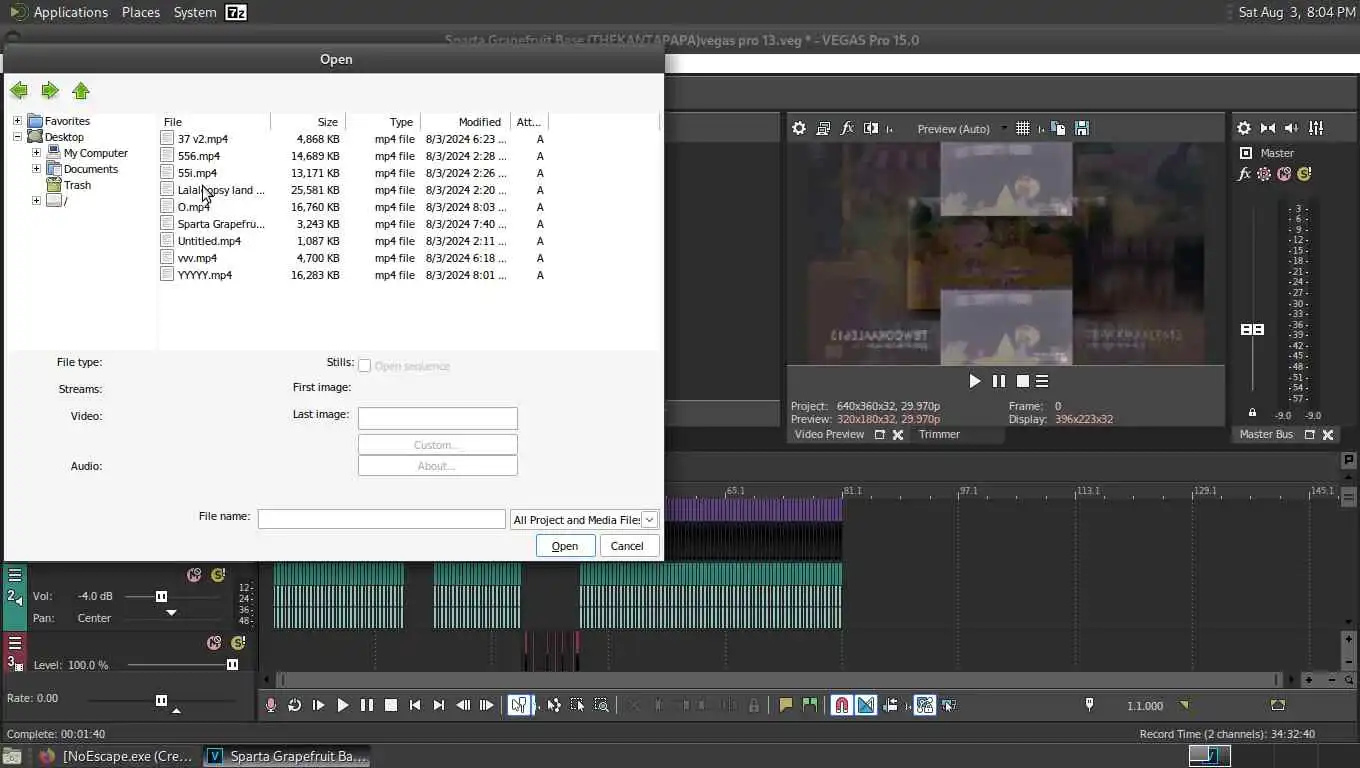Go to start of project

pyautogui.click(x=415, y=705)
